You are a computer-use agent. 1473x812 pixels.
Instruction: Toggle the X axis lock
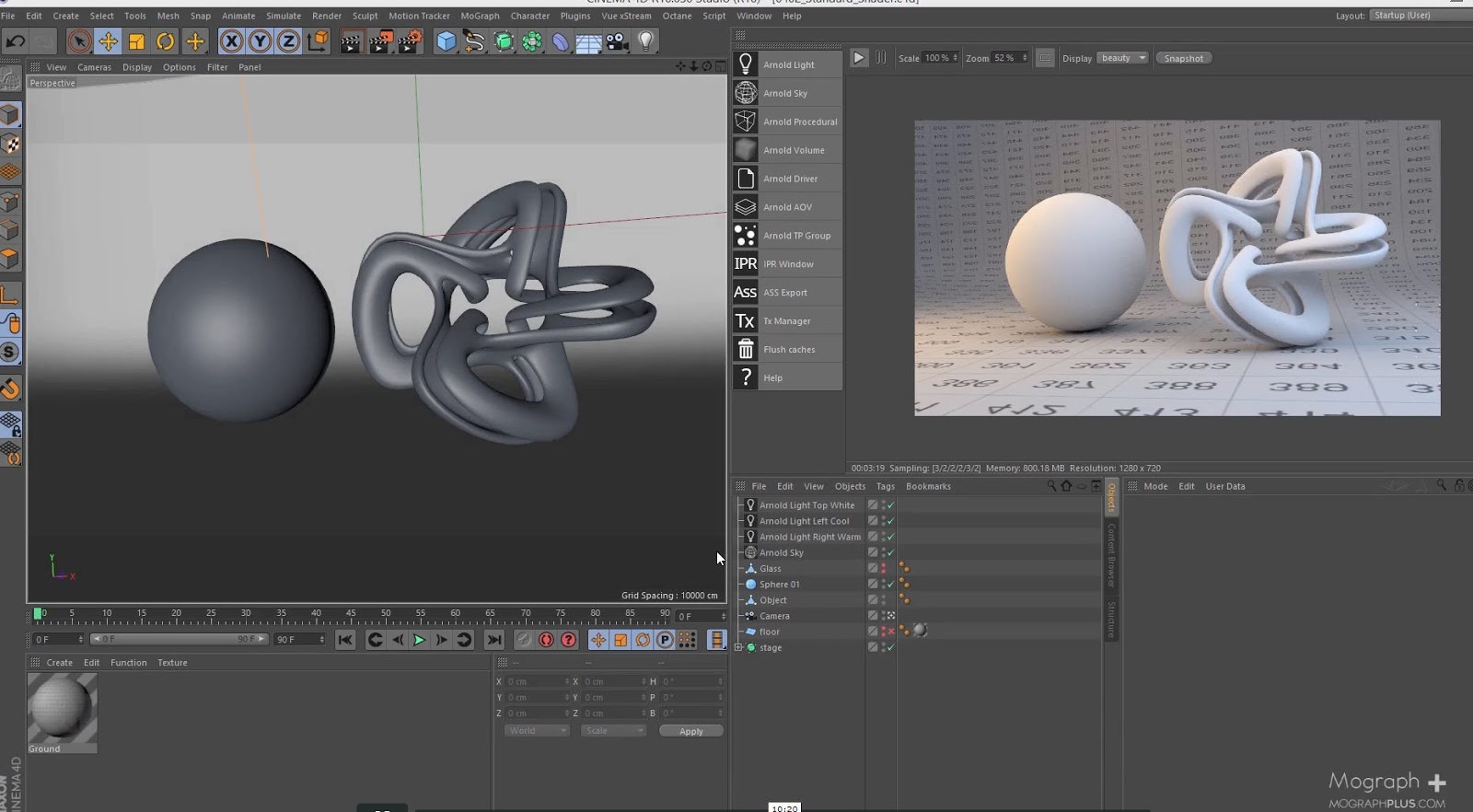pos(232,41)
